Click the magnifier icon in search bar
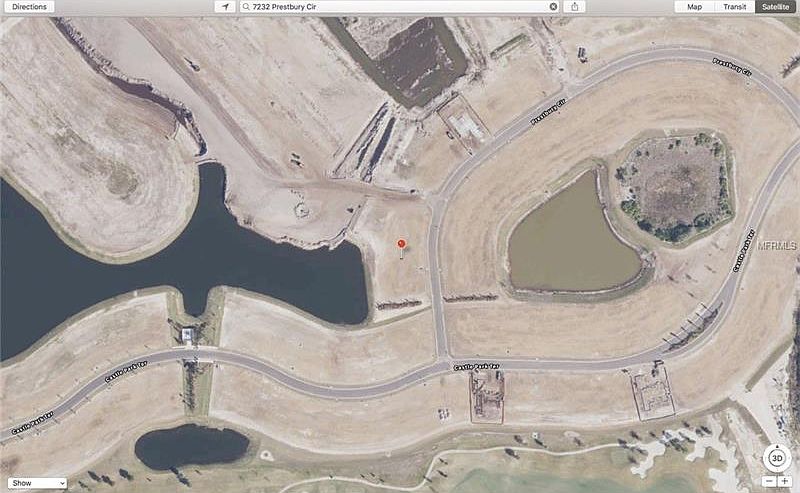Viewport: 800px width, 493px height. (246, 7)
